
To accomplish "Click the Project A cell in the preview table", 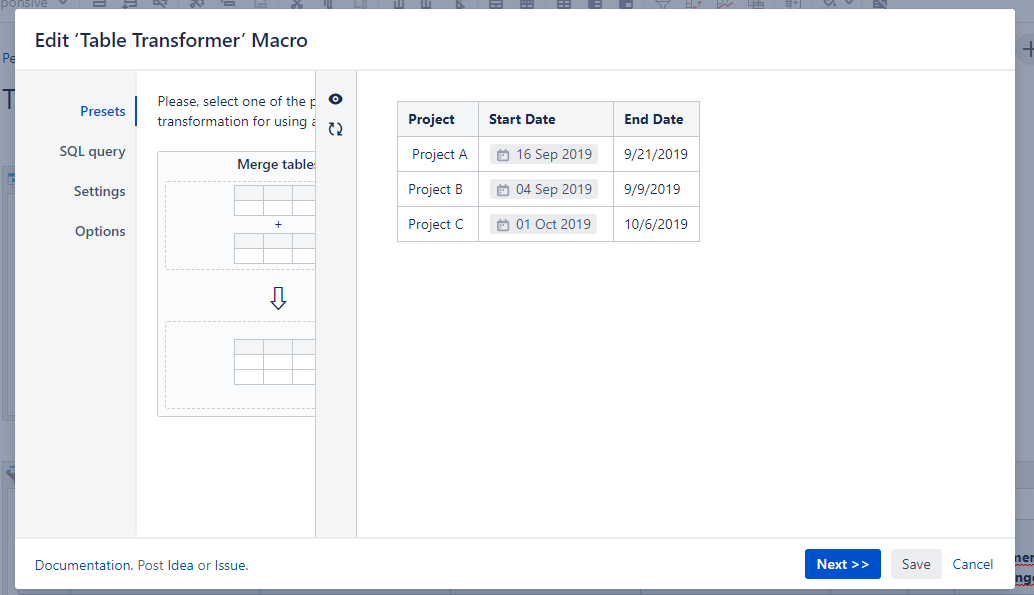I will click(438, 154).
